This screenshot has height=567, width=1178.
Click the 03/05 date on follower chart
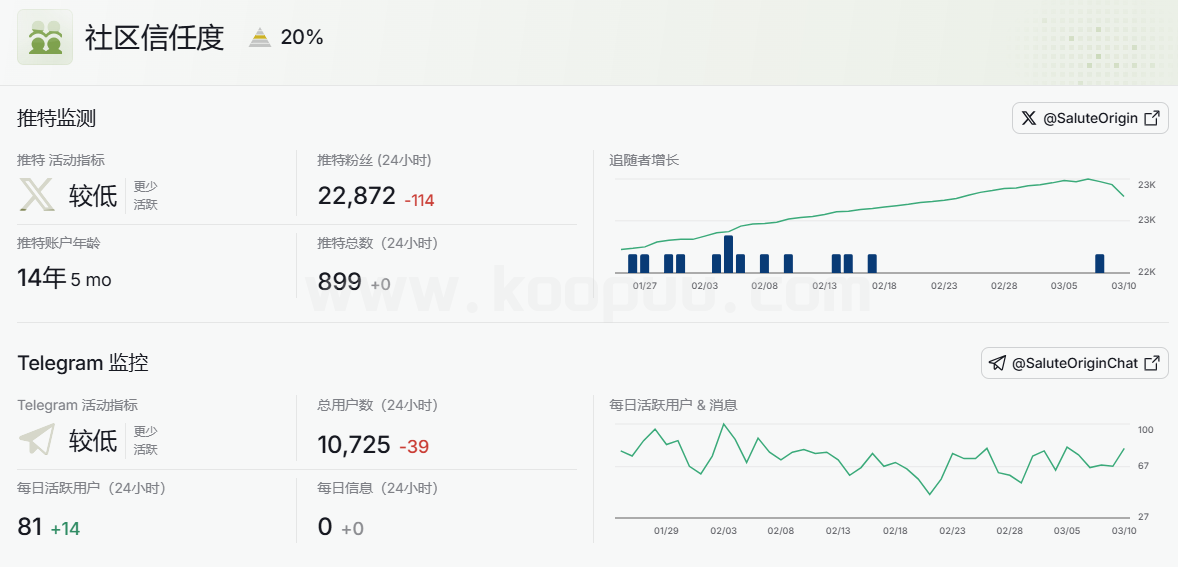click(x=1064, y=286)
